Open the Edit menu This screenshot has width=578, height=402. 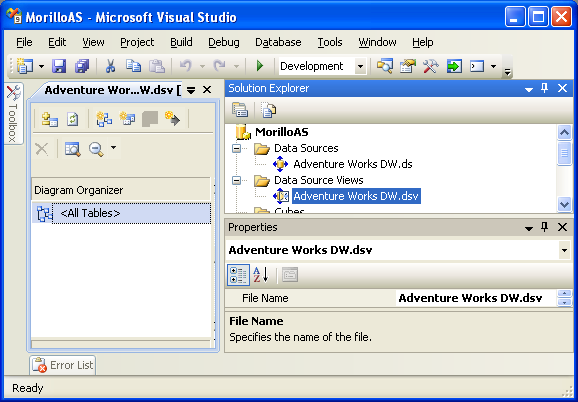(x=57, y=42)
